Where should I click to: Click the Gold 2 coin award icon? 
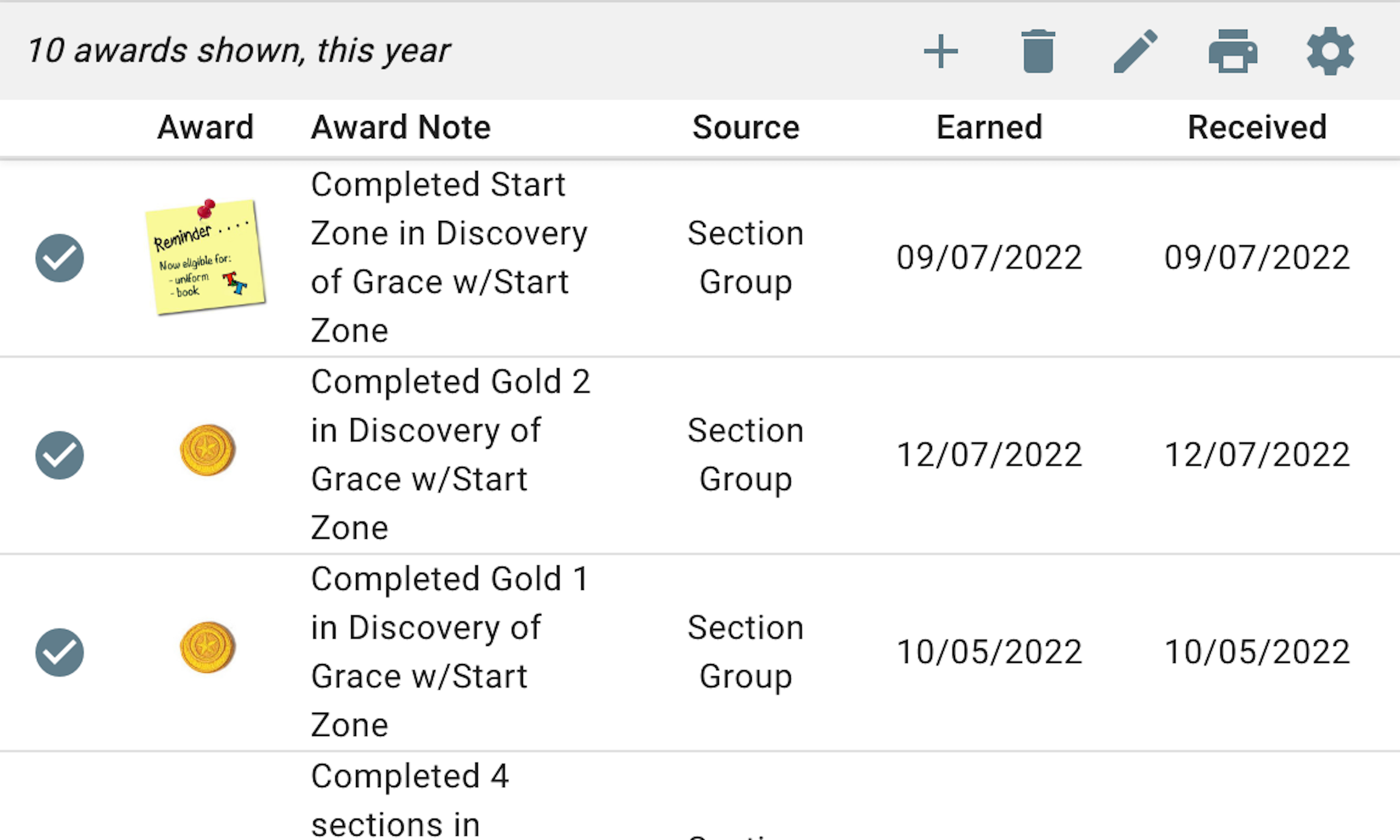point(208,450)
